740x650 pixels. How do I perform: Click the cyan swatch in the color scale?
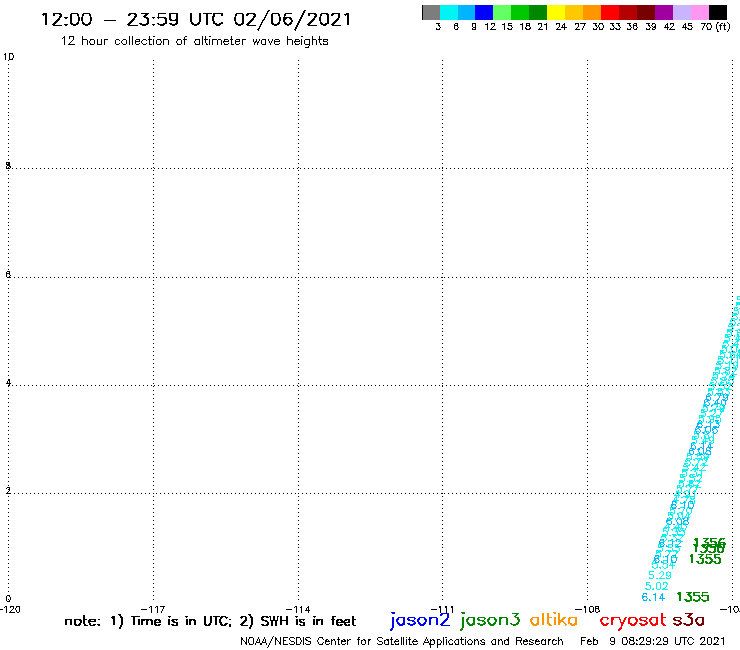tap(449, 12)
